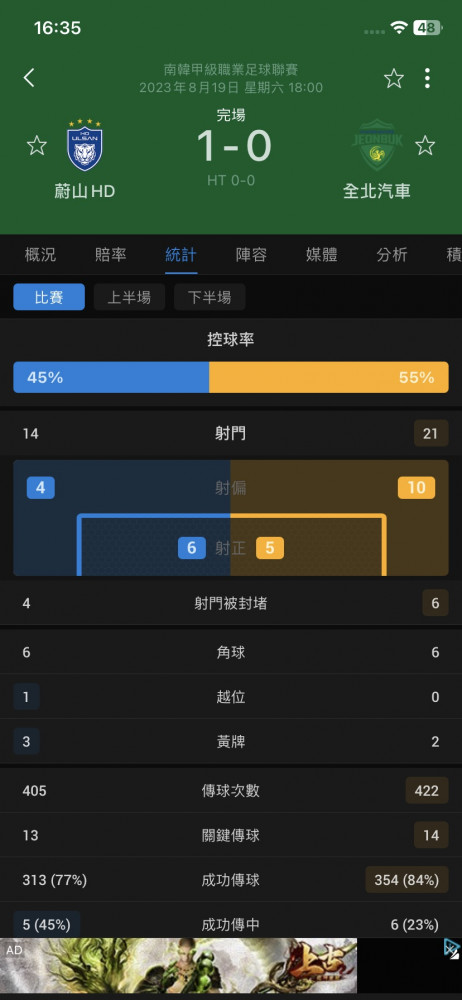Image resolution: width=462 pixels, height=1000 pixels.
Task: Select the 上半場 filter button
Action: [129, 297]
